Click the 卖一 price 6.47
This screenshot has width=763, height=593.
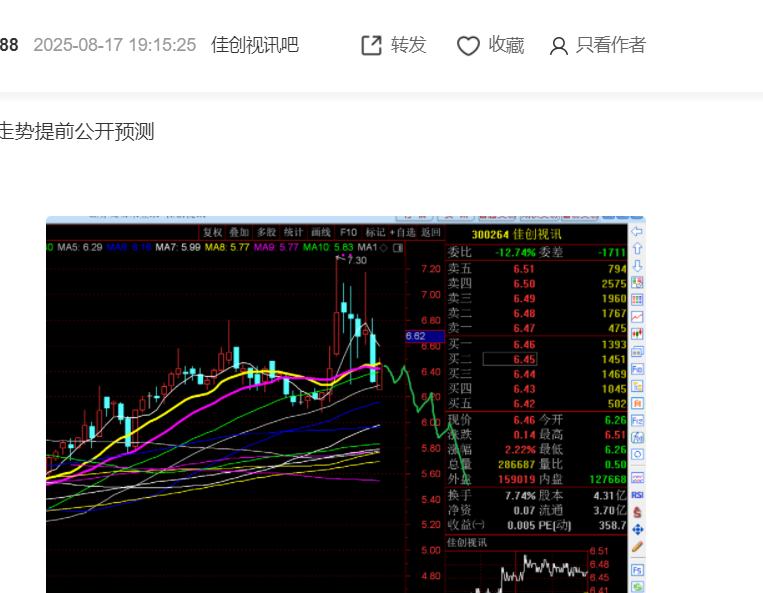[524, 328]
